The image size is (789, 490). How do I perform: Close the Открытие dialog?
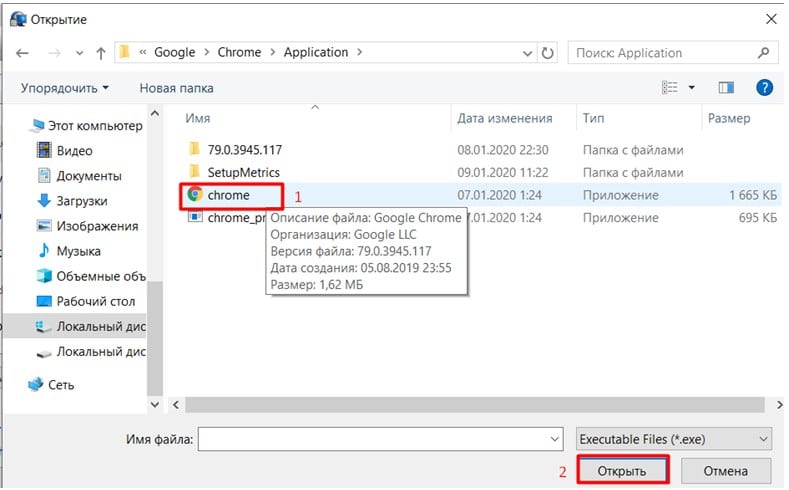pos(771,19)
